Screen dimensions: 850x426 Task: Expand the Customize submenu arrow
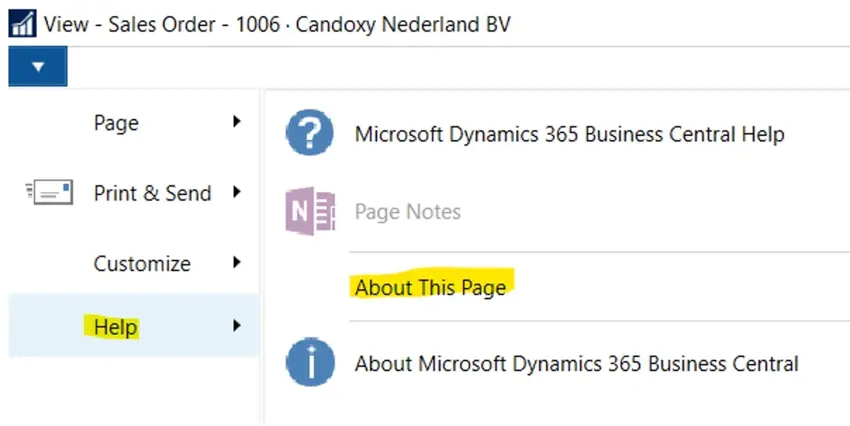(237, 263)
